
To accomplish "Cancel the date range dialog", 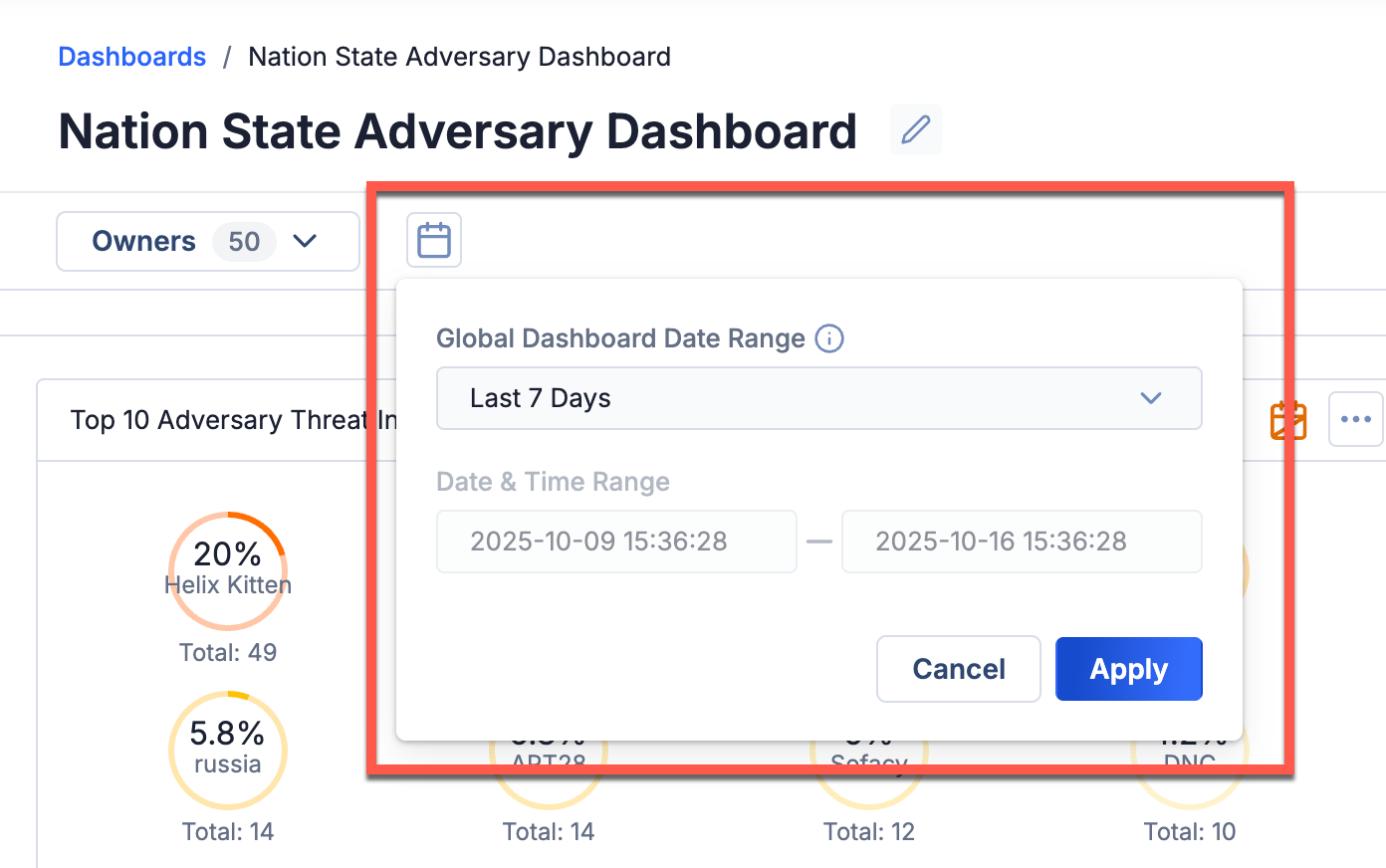I will pyautogui.click(x=958, y=668).
